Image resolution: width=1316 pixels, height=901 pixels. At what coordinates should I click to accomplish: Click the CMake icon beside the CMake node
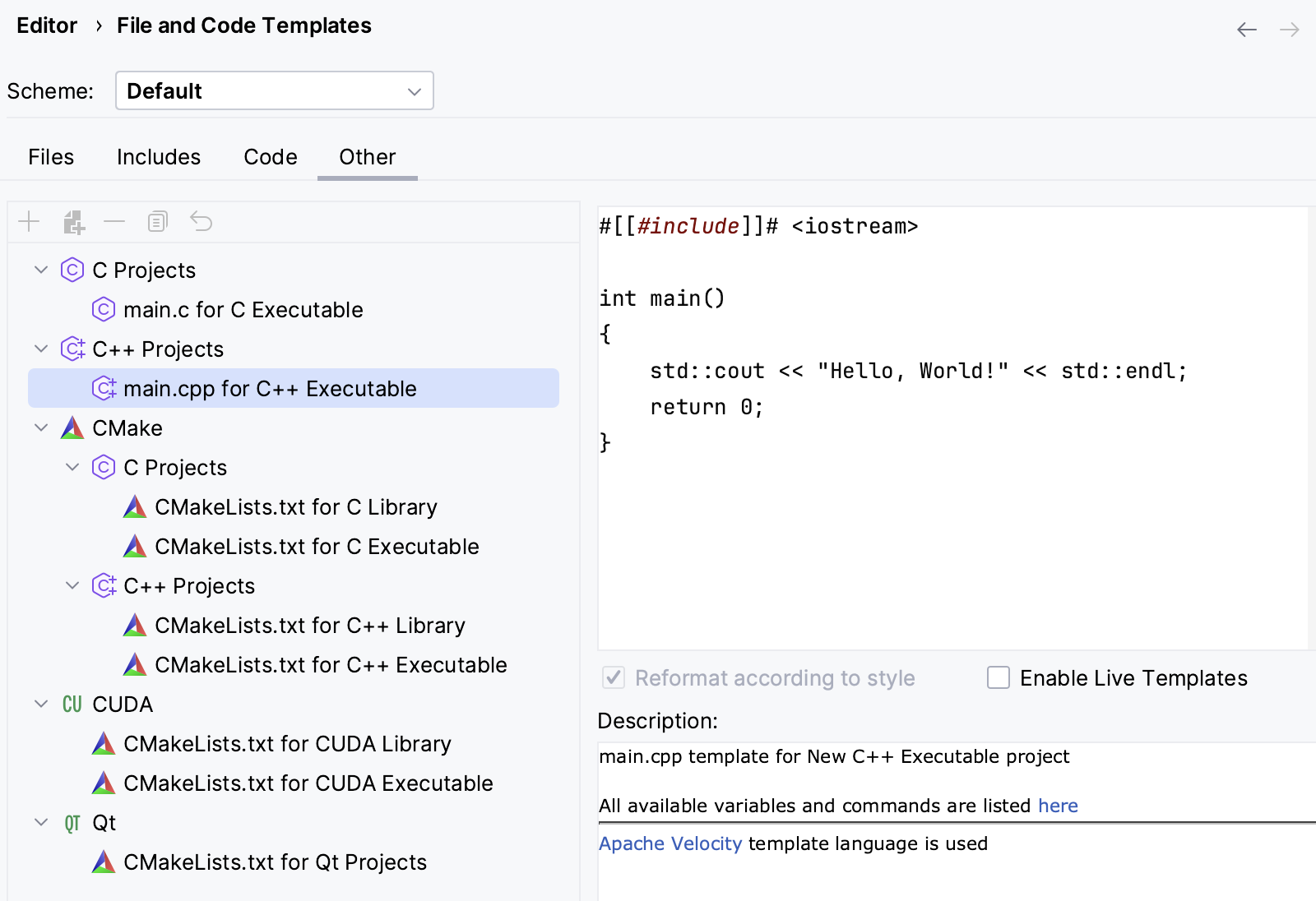coord(72,427)
